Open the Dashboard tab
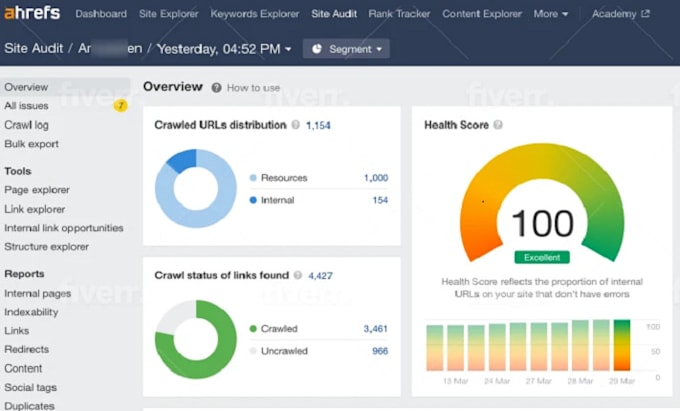680x411 pixels. click(x=101, y=14)
